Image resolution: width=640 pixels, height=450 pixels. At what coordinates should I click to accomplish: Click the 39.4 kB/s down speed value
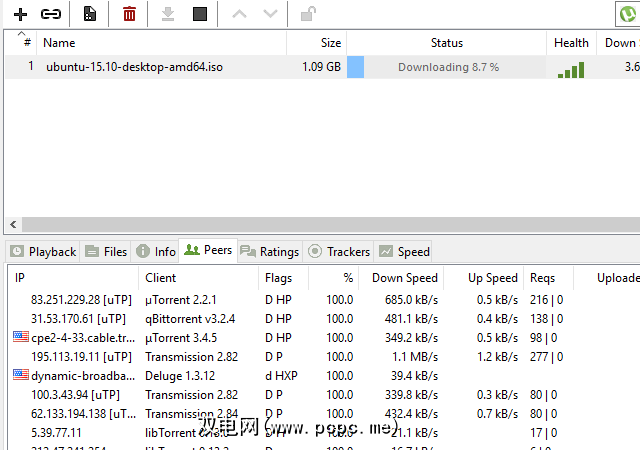tap(414, 376)
